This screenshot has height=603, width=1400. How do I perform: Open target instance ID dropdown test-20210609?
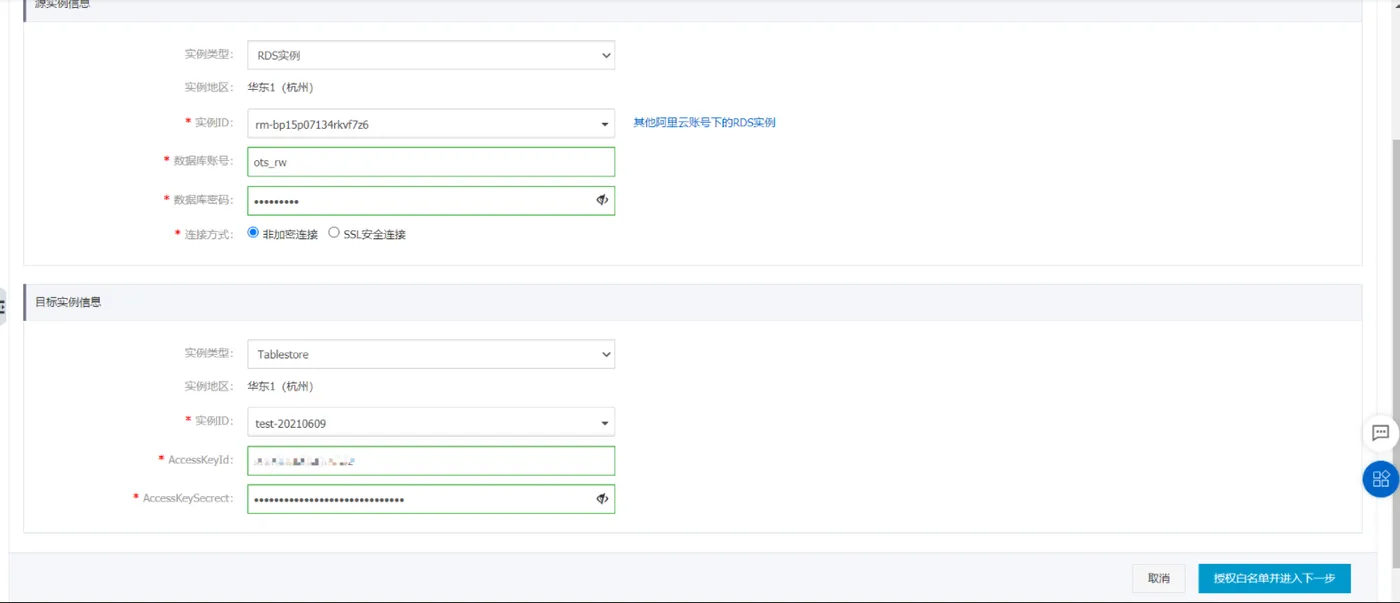tap(431, 423)
